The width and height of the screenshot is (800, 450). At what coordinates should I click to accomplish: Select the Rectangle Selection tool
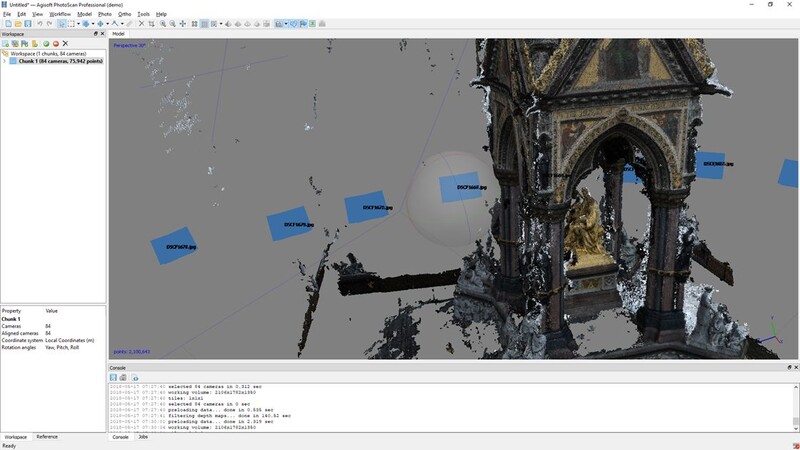click(71, 23)
